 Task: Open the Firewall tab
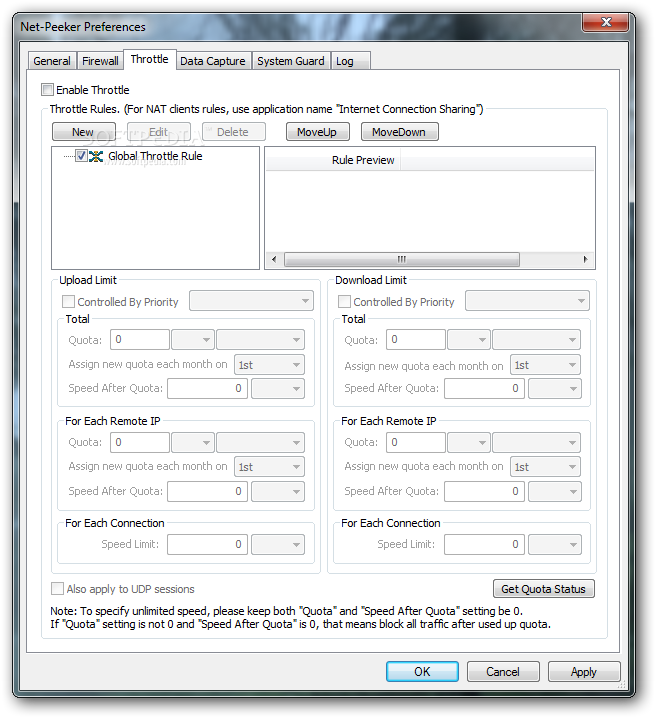pyautogui.click(x=100, y=61)
